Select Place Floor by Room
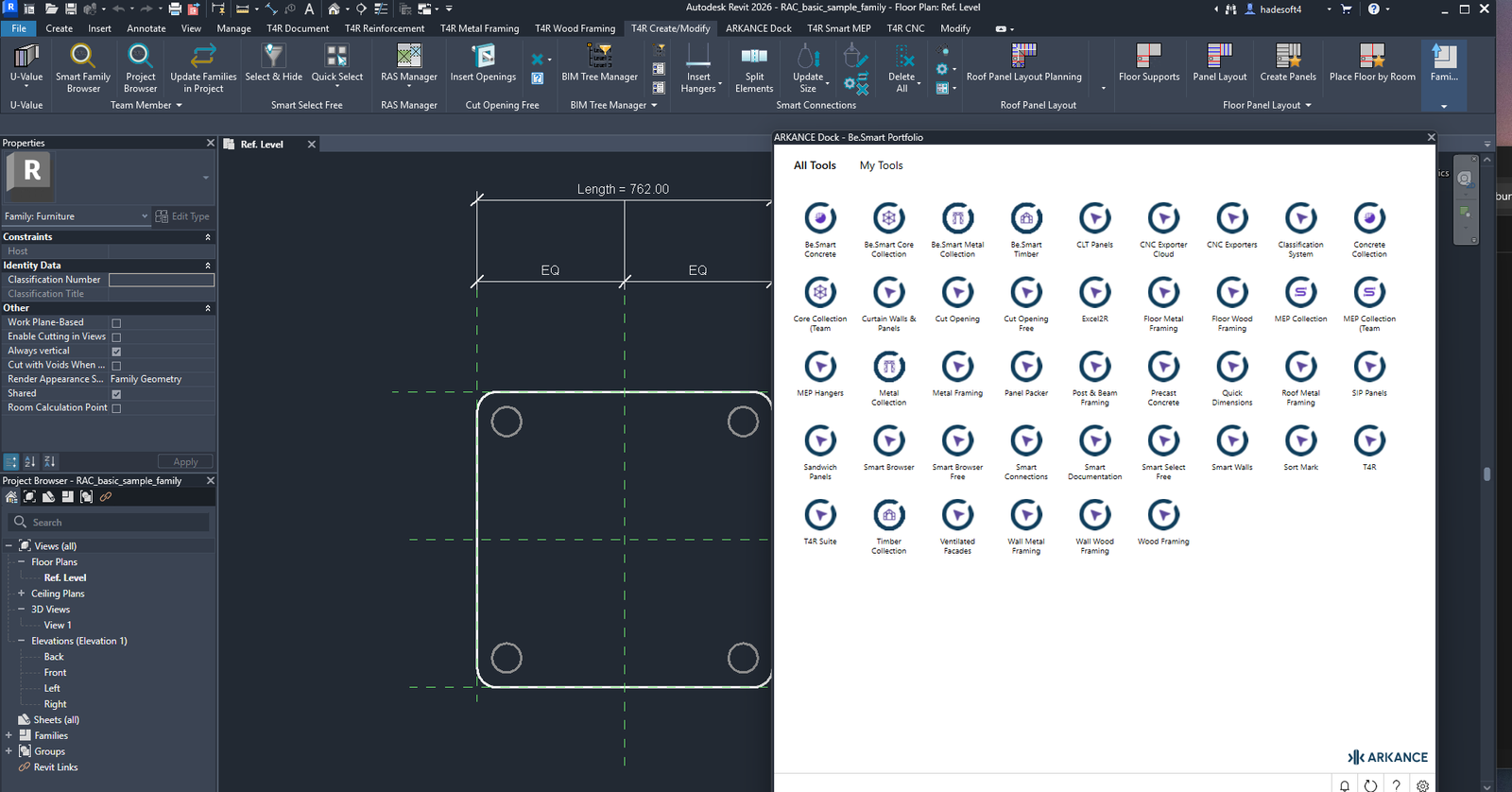 coord(1372,64)
